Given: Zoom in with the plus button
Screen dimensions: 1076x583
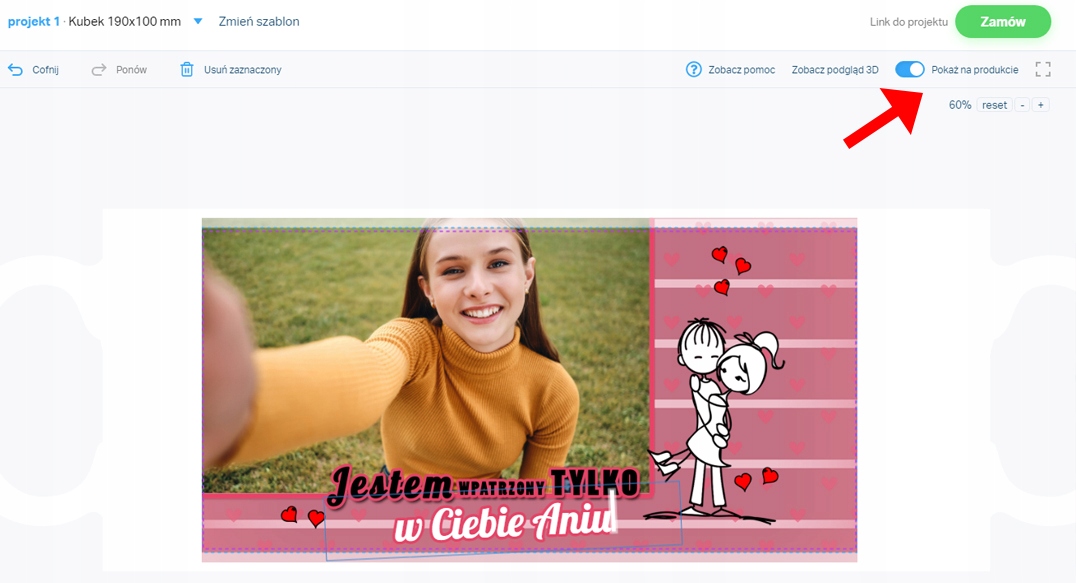Looking at the screenshot, I should 1040,105.
